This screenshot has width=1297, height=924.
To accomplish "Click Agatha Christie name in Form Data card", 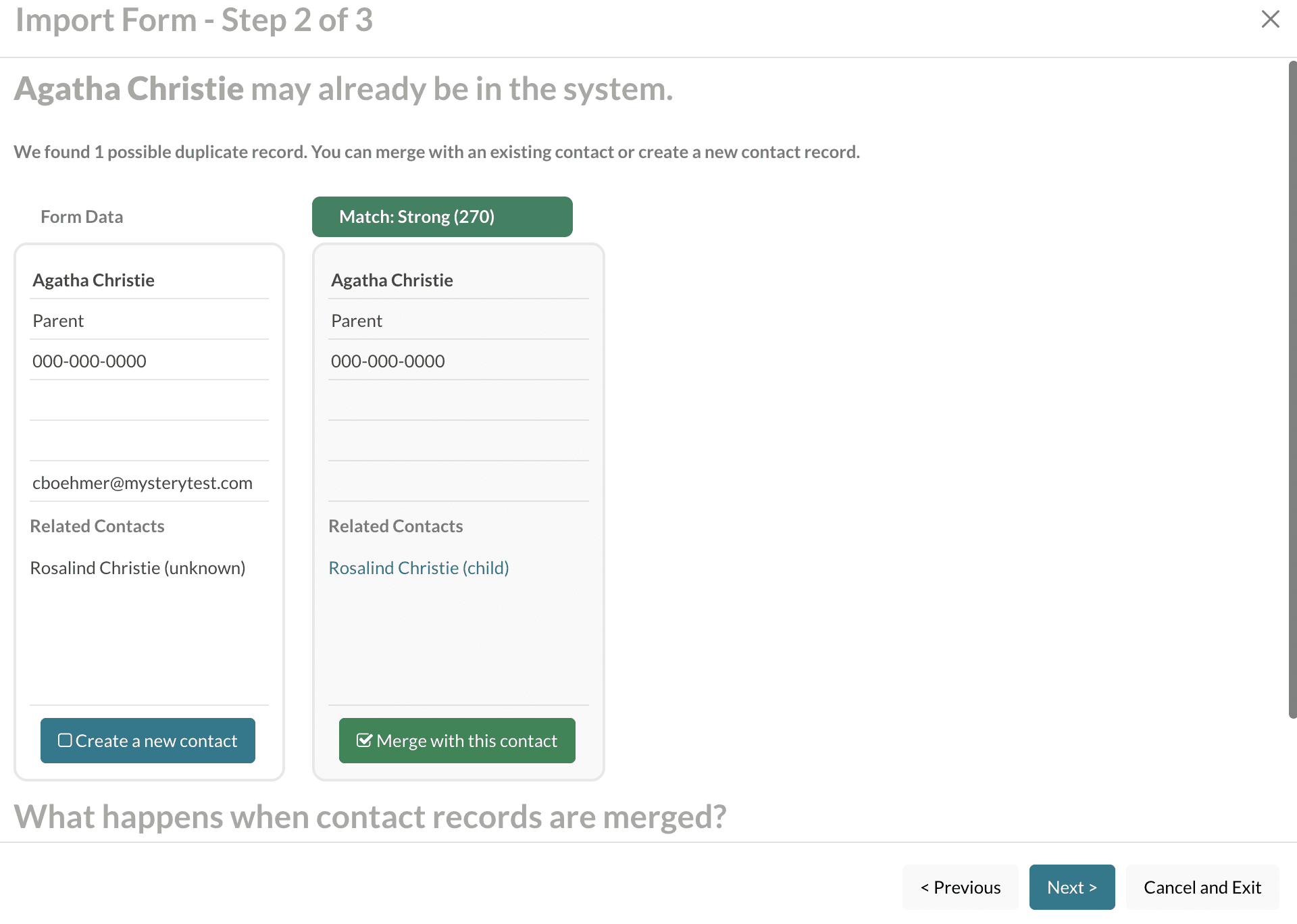I will tap(93, 280).
